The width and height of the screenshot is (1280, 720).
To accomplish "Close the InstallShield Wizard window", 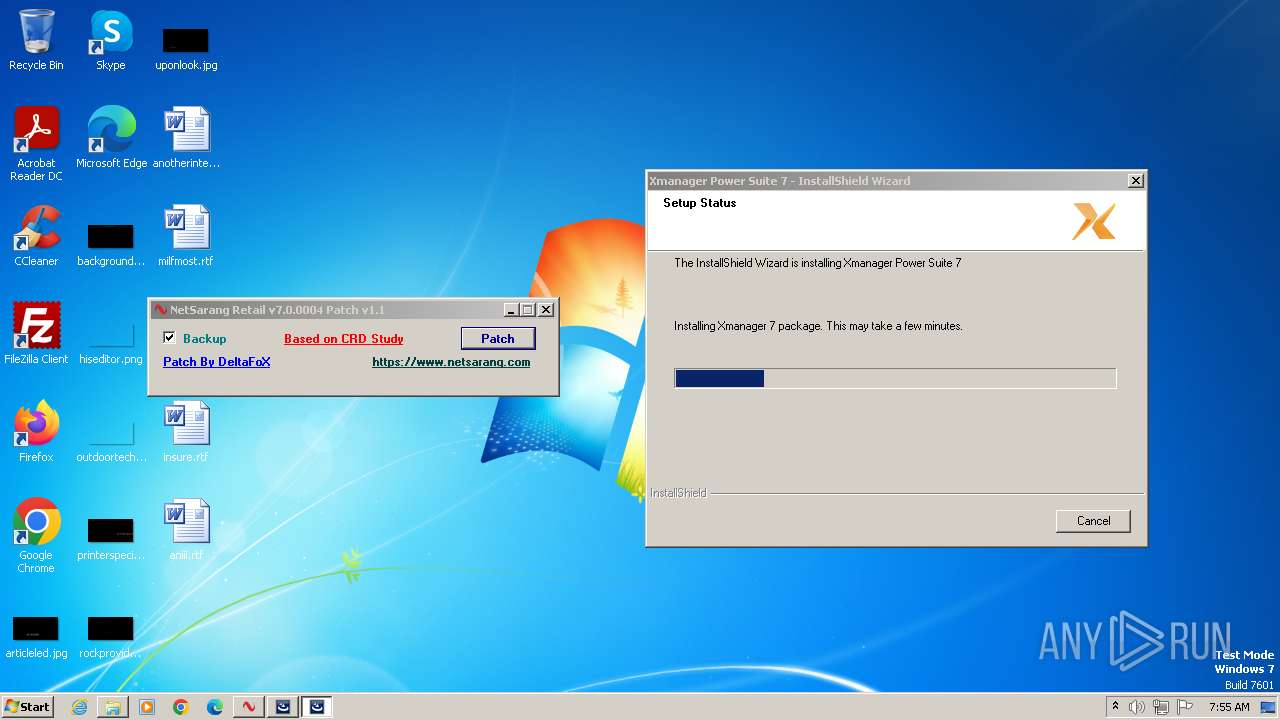I will click(1136, 181).
